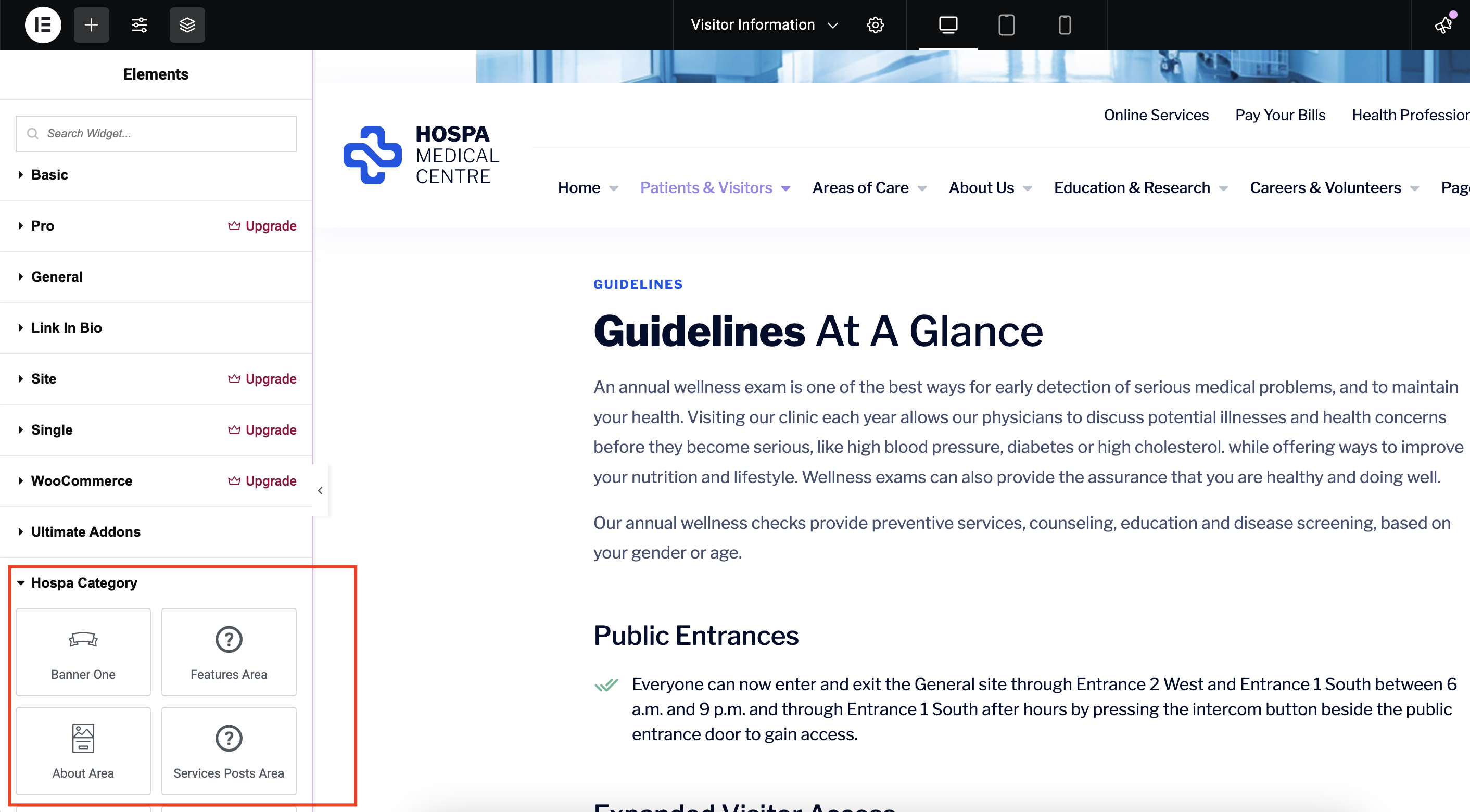Click Upgrade next to Single
1470x812 pixels.
tap(262, 429)
